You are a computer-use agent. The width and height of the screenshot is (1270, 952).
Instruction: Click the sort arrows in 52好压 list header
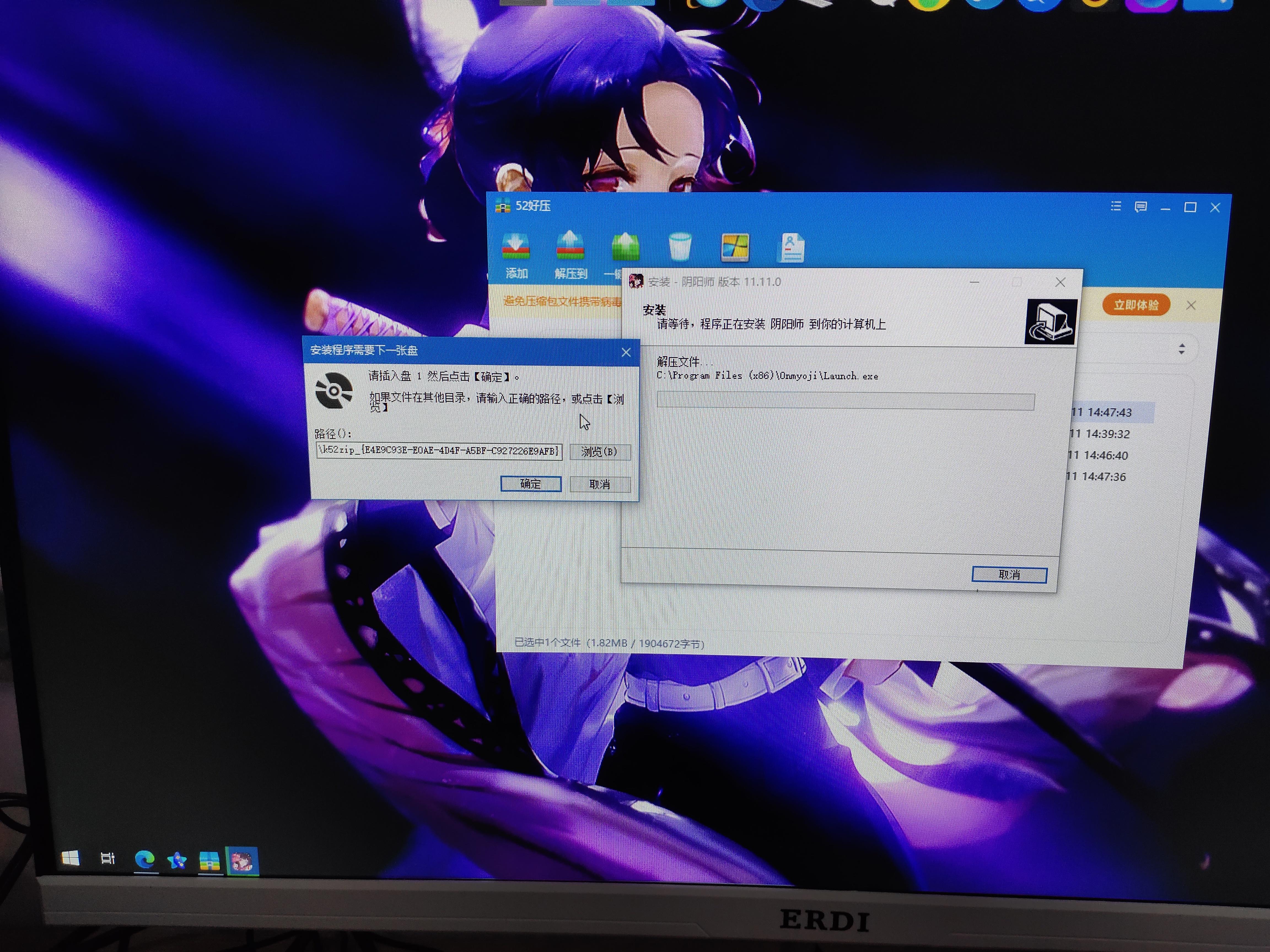1182,349
